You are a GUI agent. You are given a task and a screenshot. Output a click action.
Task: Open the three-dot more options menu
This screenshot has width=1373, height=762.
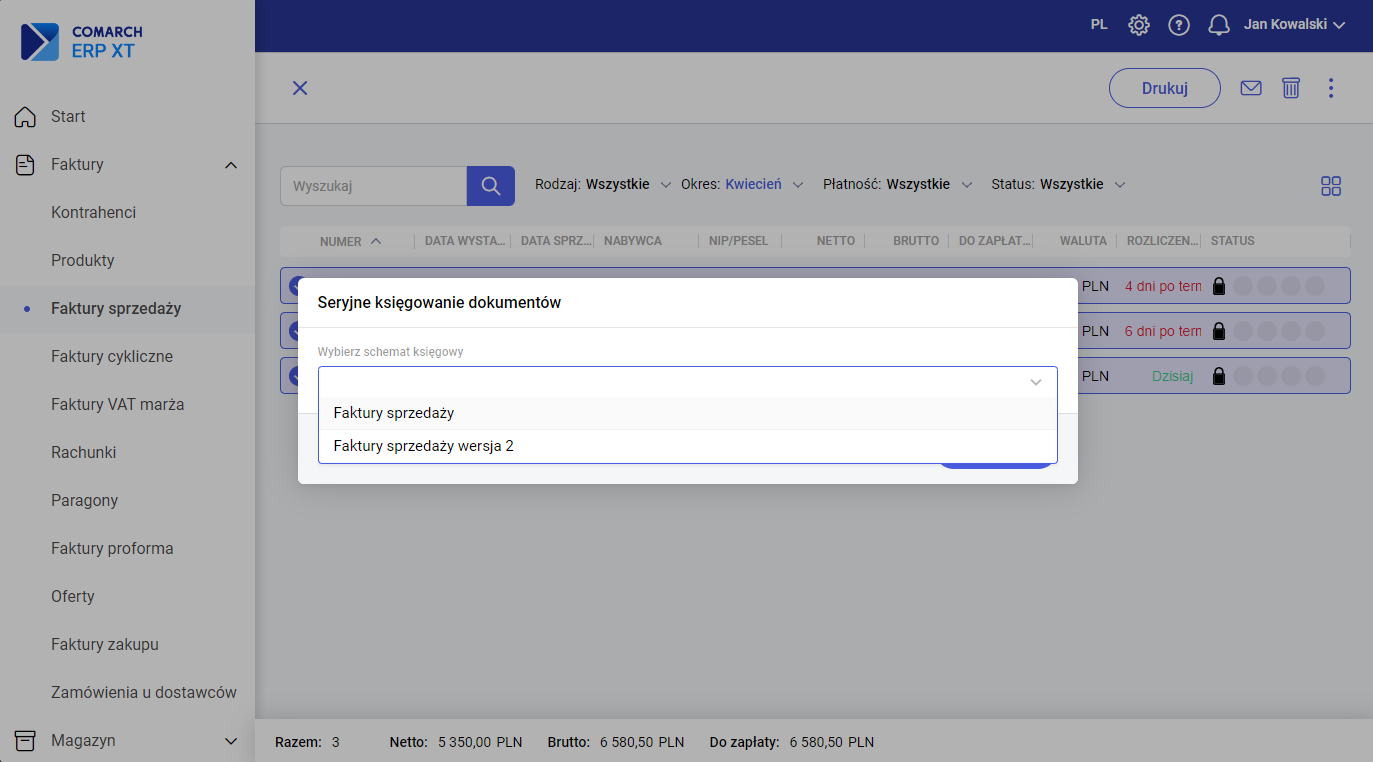pyautogui.click(x=1330, y=88)
